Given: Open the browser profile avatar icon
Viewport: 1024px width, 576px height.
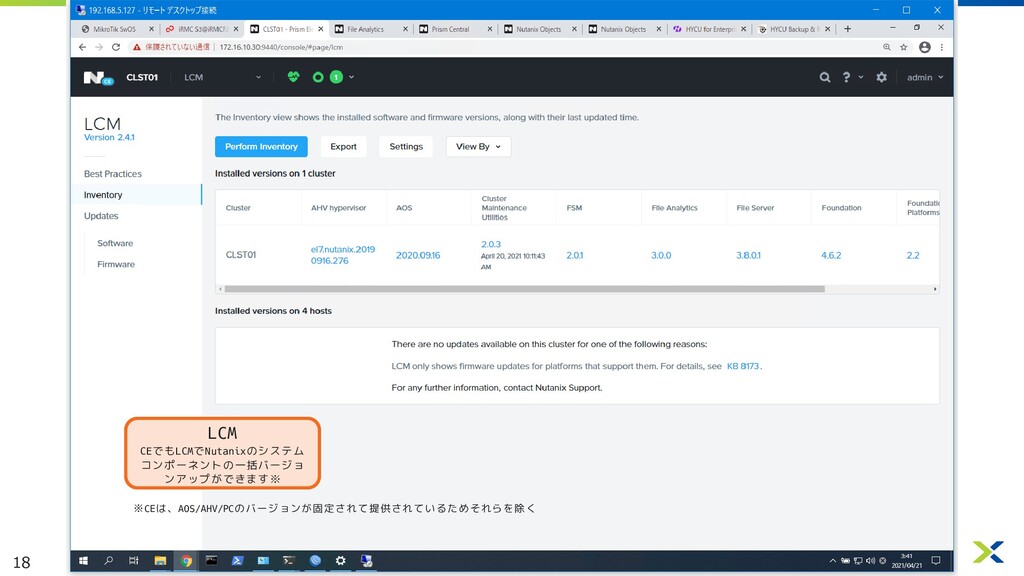Looking at the screenshot, I should click(x=925, y=47).
